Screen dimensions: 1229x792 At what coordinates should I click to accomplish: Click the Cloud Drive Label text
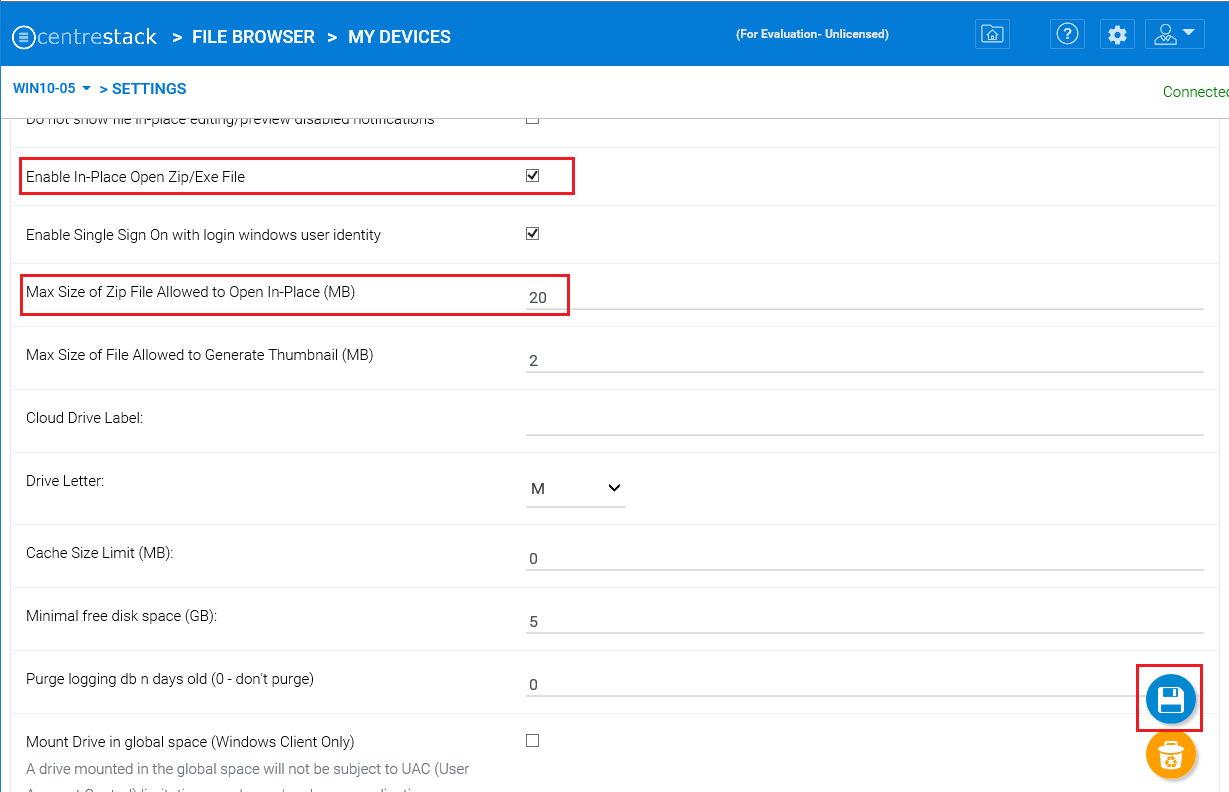pos(85,418)
